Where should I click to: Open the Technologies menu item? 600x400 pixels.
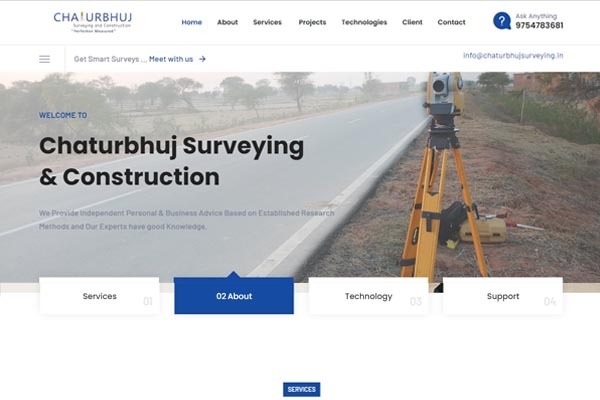coord(364,22)
